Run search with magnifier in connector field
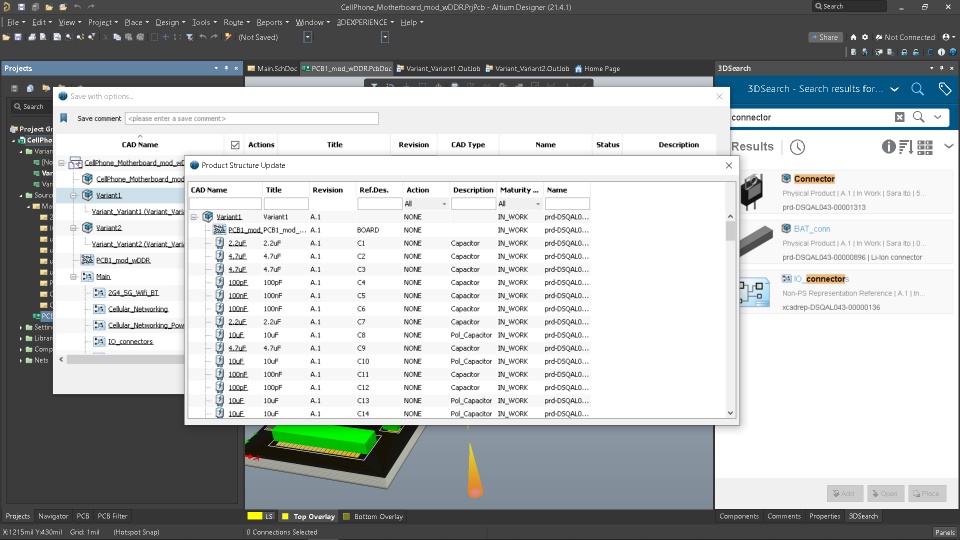This screenshot has width=960, height=540. 918,117
